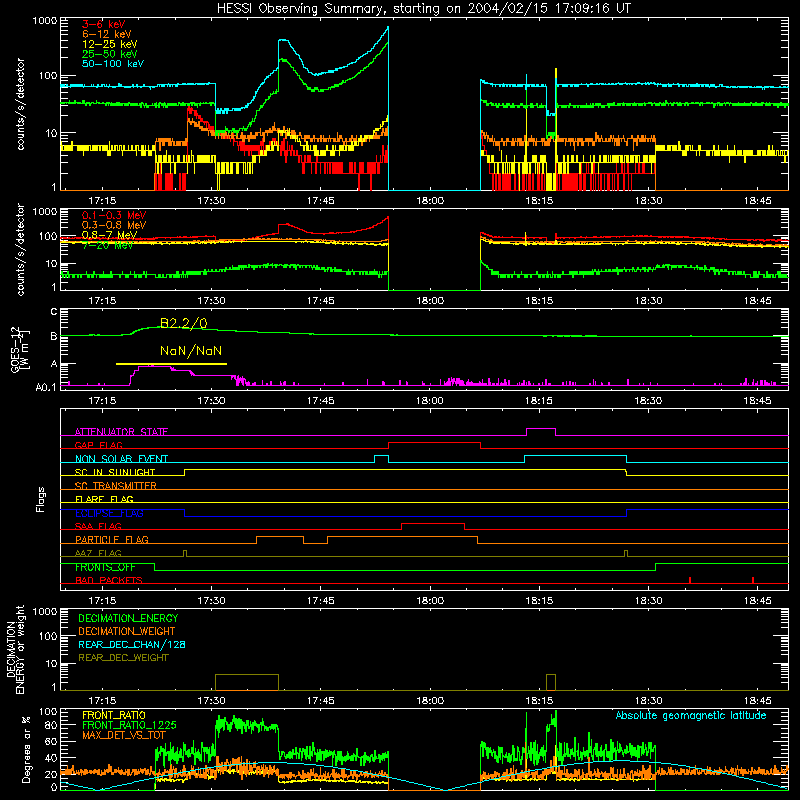Screen dimensions: 800x800
Task: Click the yellow flare interval bar under NaN/NaN
Action: pos(171,364)
